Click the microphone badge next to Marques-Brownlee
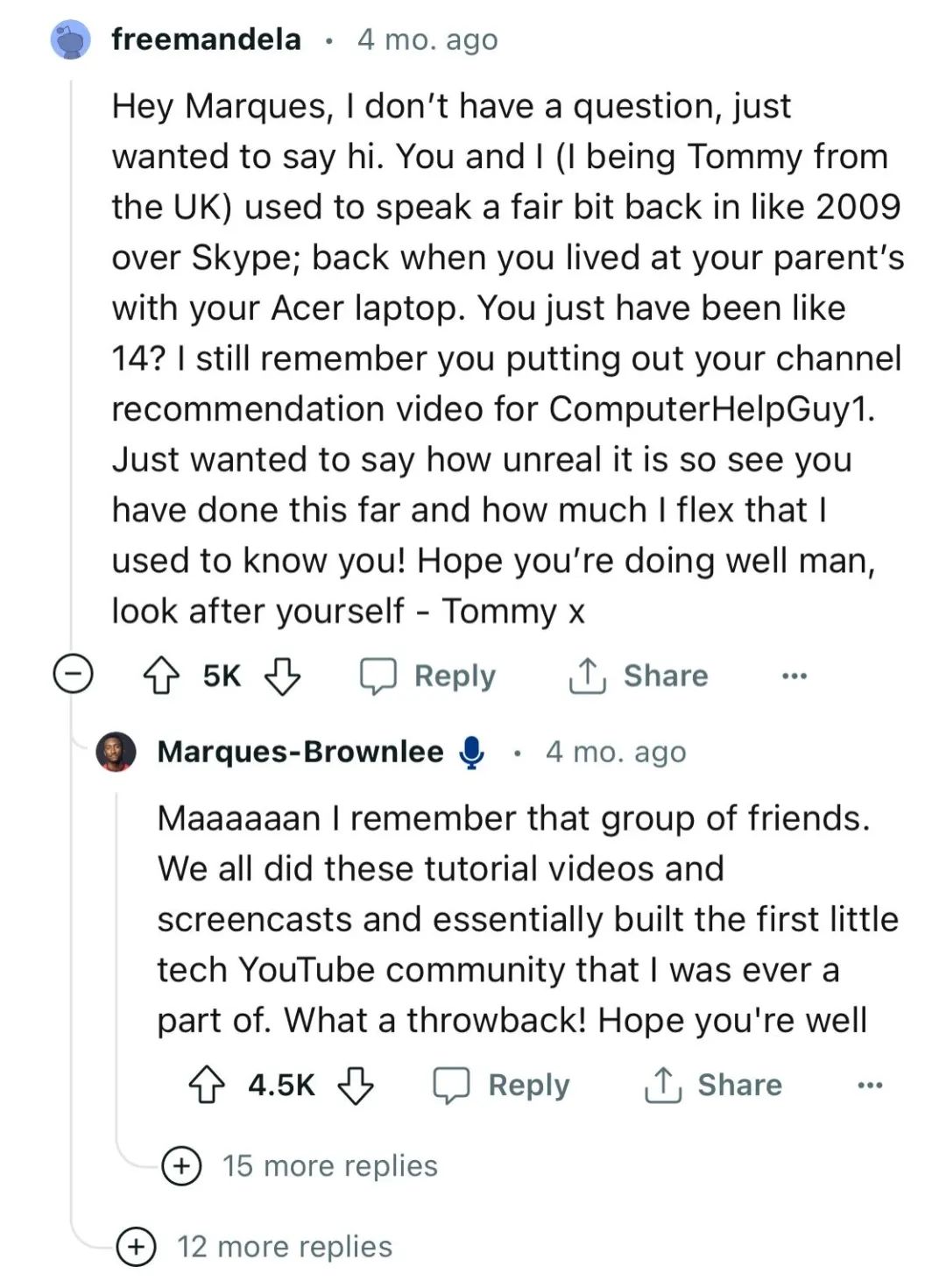Screen dimensions: 946x1288 pyautogui.click(x=472, y=753)
